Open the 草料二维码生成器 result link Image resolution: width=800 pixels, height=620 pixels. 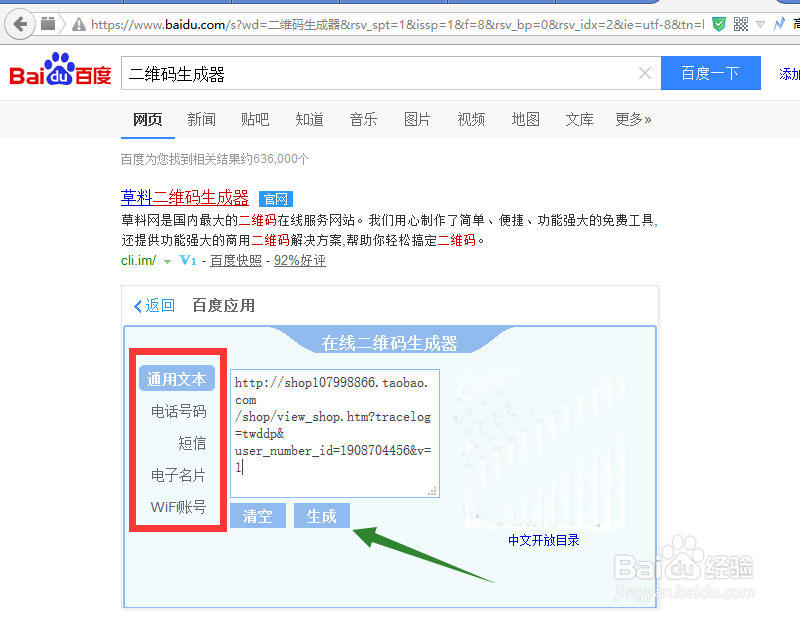click(185, 197)
